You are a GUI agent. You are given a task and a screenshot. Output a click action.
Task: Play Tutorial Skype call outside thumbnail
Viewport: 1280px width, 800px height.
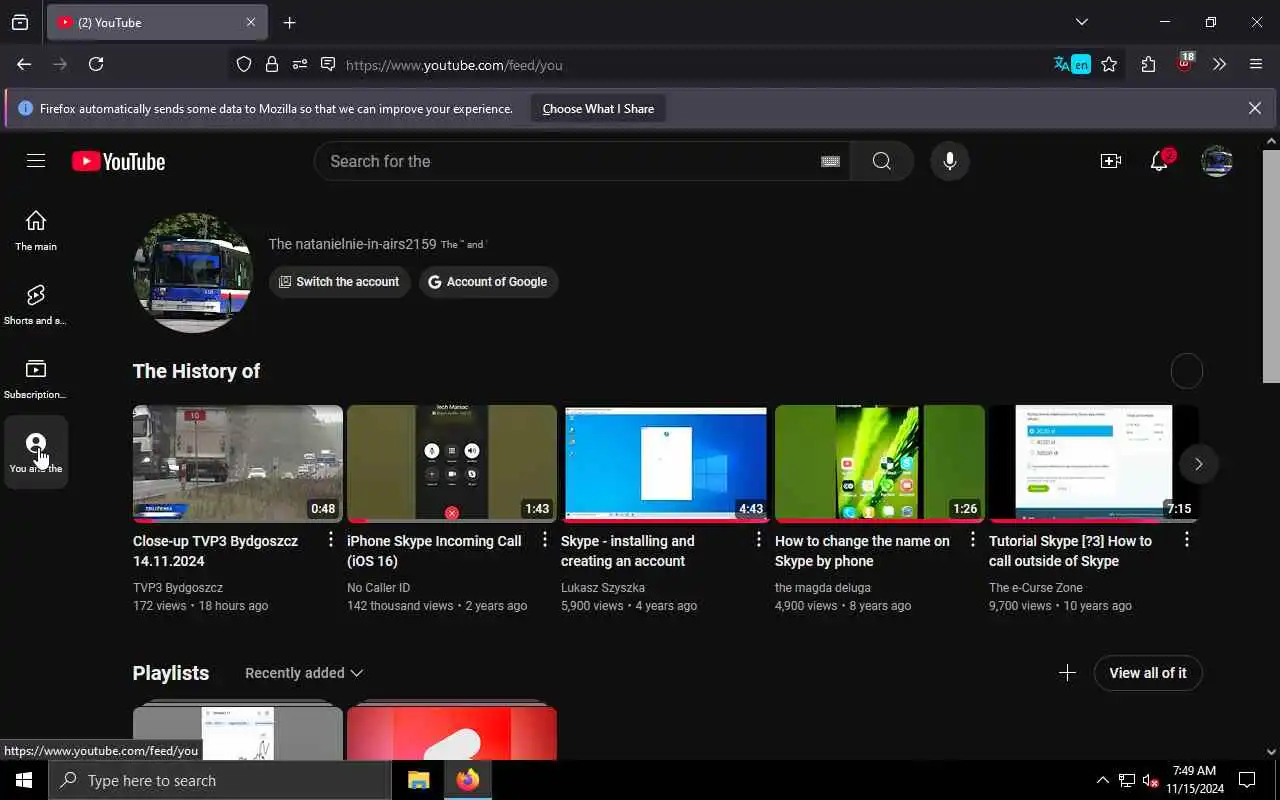tap(1094, 464)
